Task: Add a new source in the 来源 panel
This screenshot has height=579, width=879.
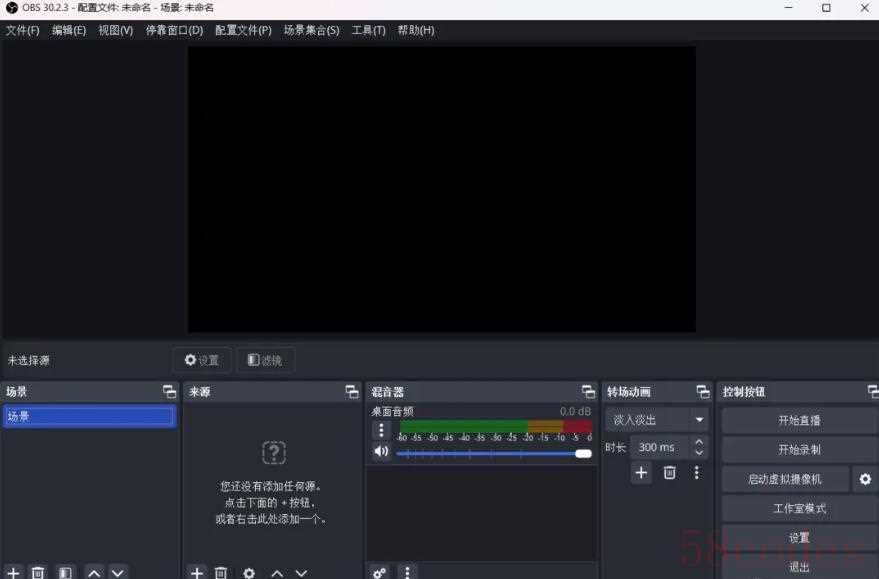Action: (x=197, y=573)
